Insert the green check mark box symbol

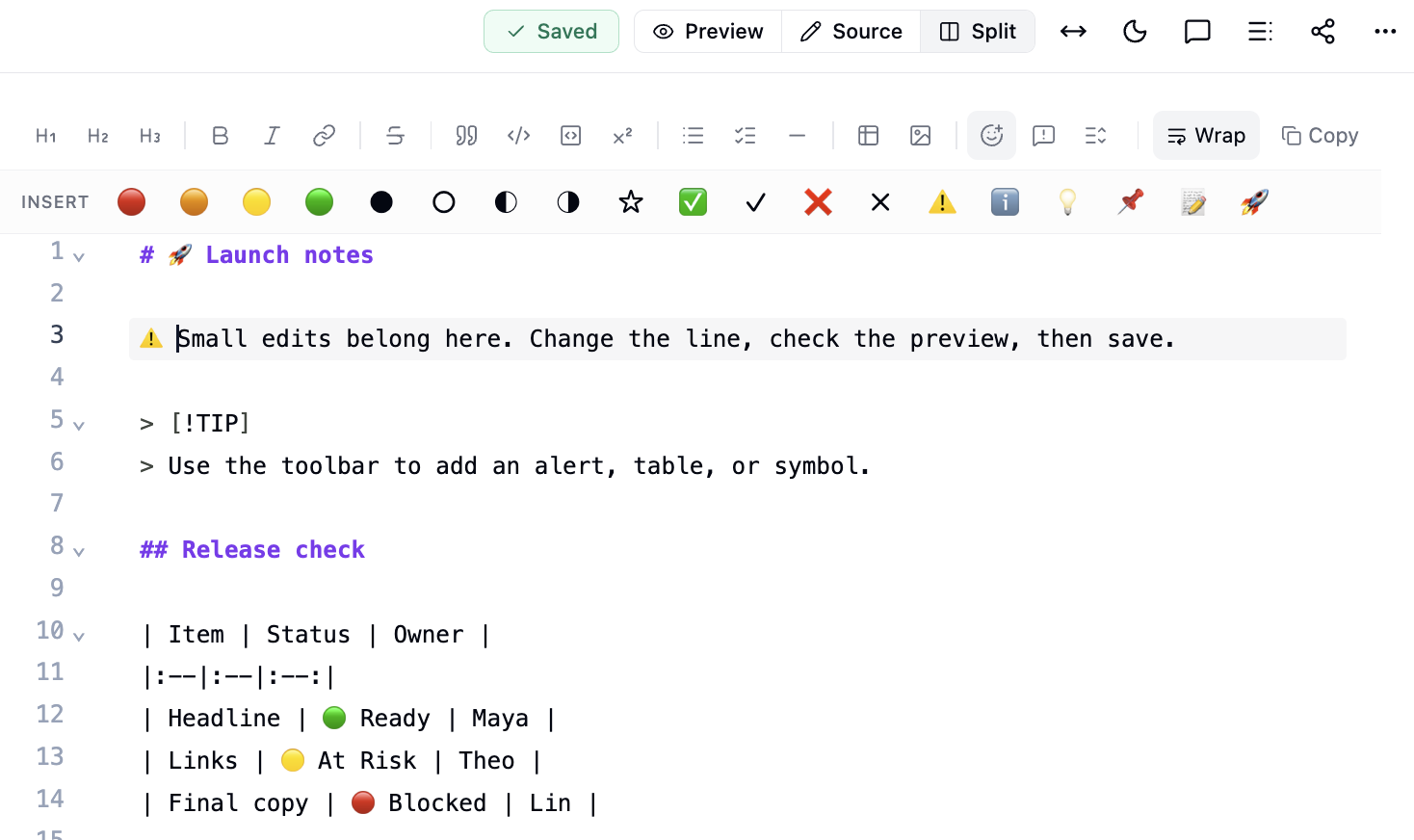click(694, 202)
